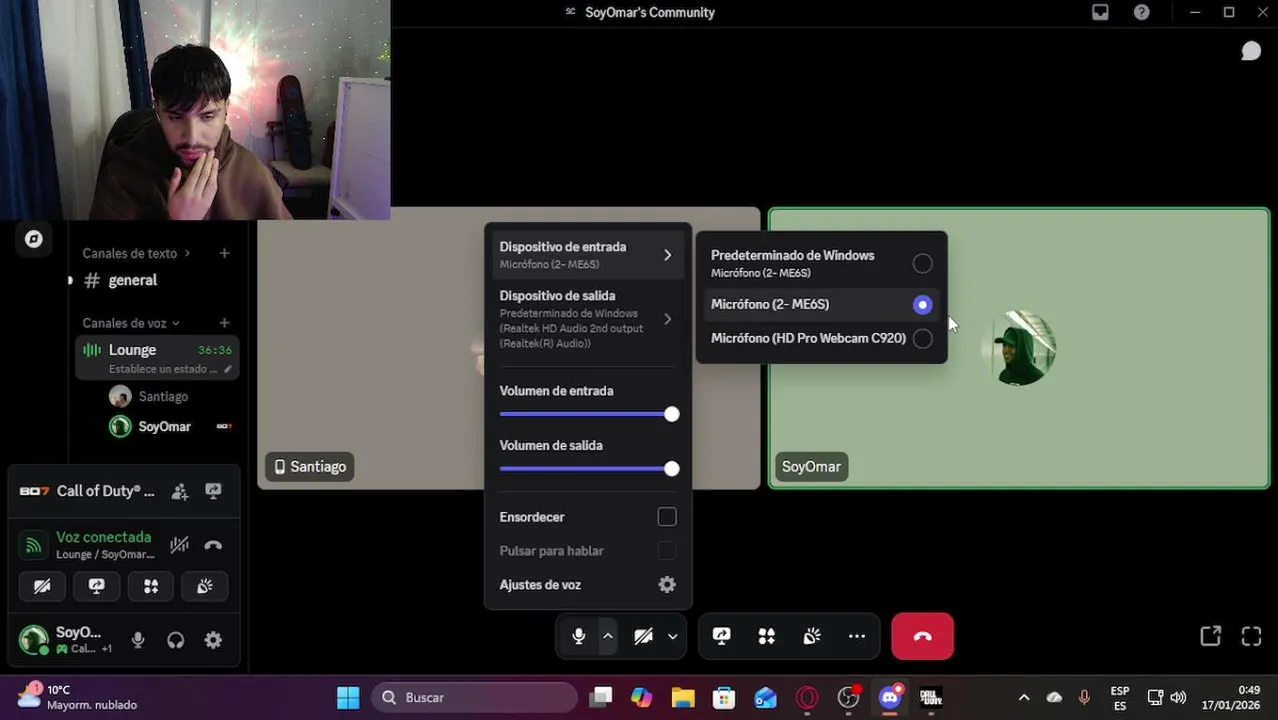Open soundboard in the voice panel
This screenshot has height=720, width=1278.
pos(205,586)
